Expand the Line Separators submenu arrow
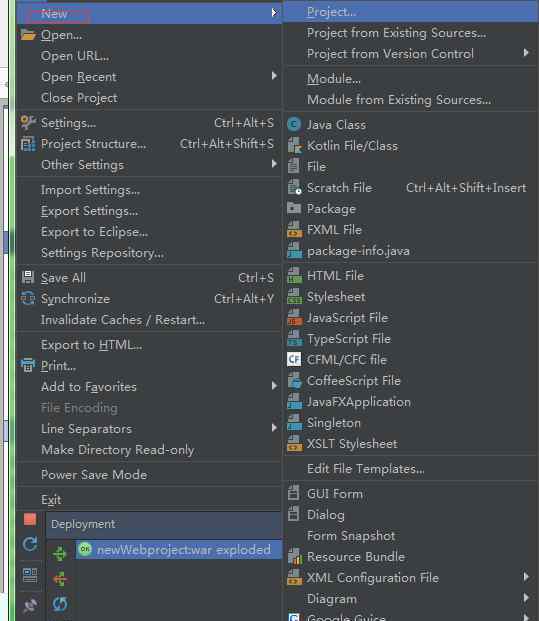The height and width of the screenshot is (621, 539). 274,428
